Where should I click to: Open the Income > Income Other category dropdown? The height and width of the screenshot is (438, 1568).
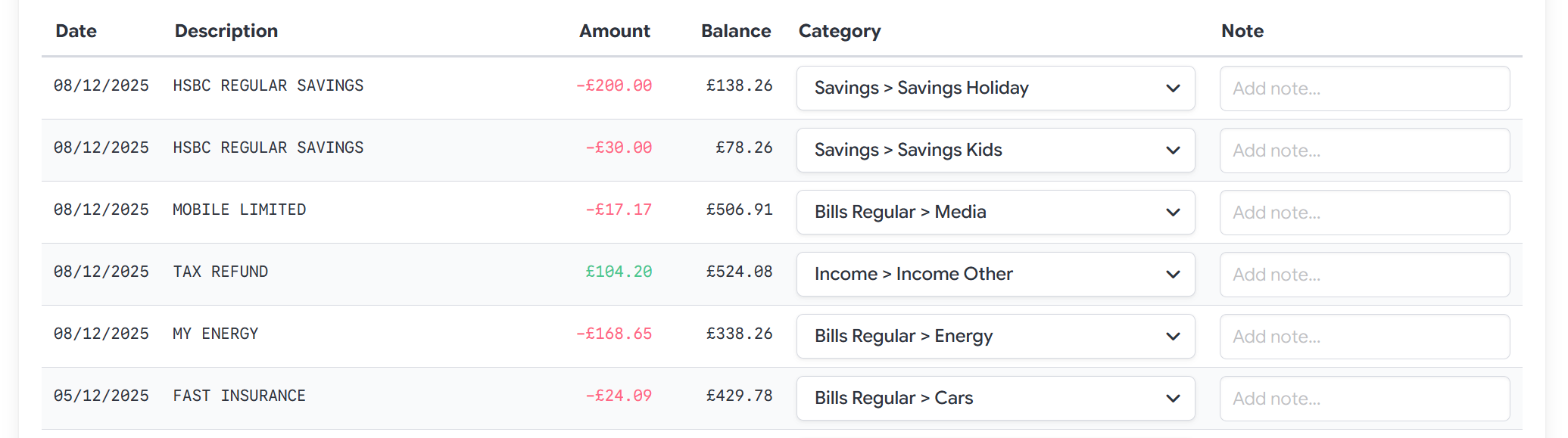(994, 274)
